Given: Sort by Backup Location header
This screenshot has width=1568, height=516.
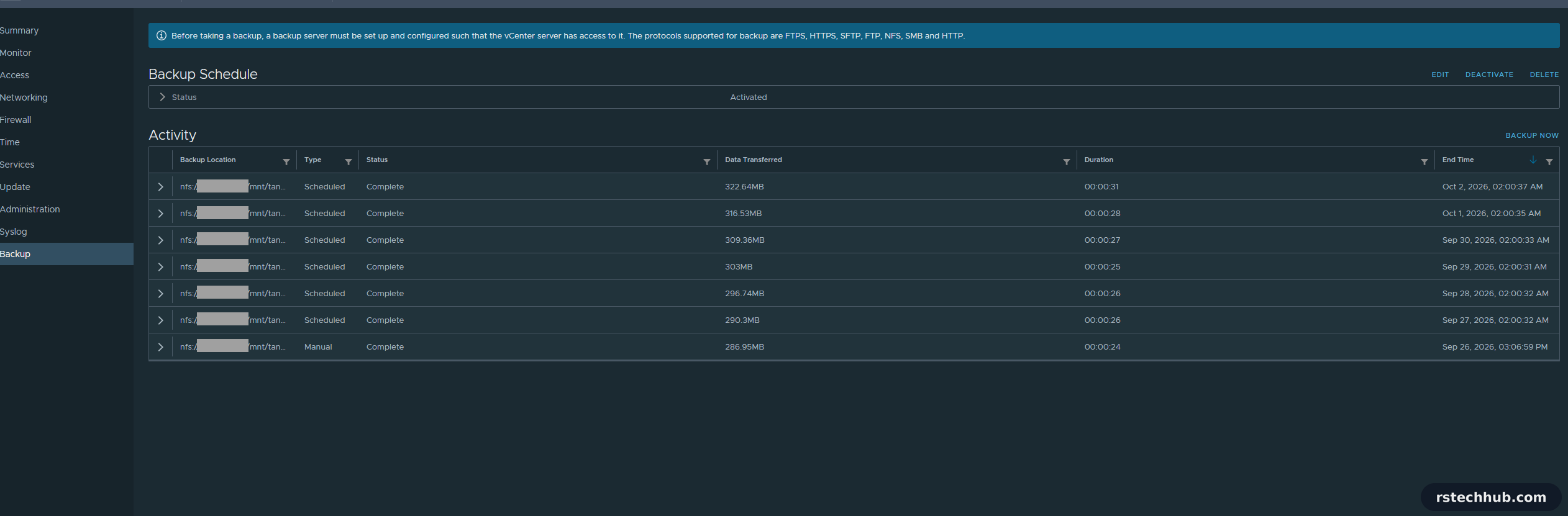Looking at the screenshot, I should 207,160.
